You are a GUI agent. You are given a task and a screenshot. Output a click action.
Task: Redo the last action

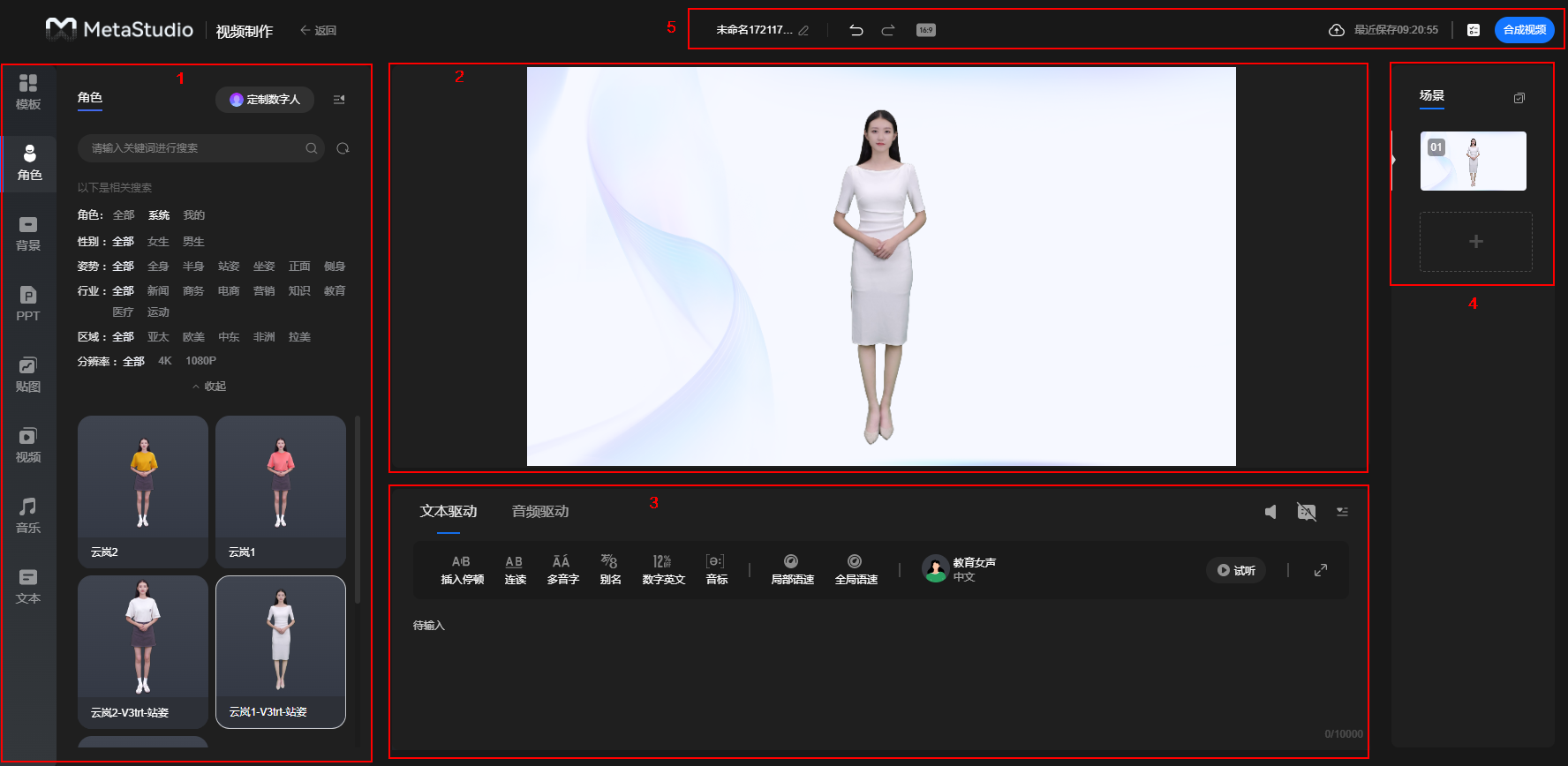(x=888, y=30)
